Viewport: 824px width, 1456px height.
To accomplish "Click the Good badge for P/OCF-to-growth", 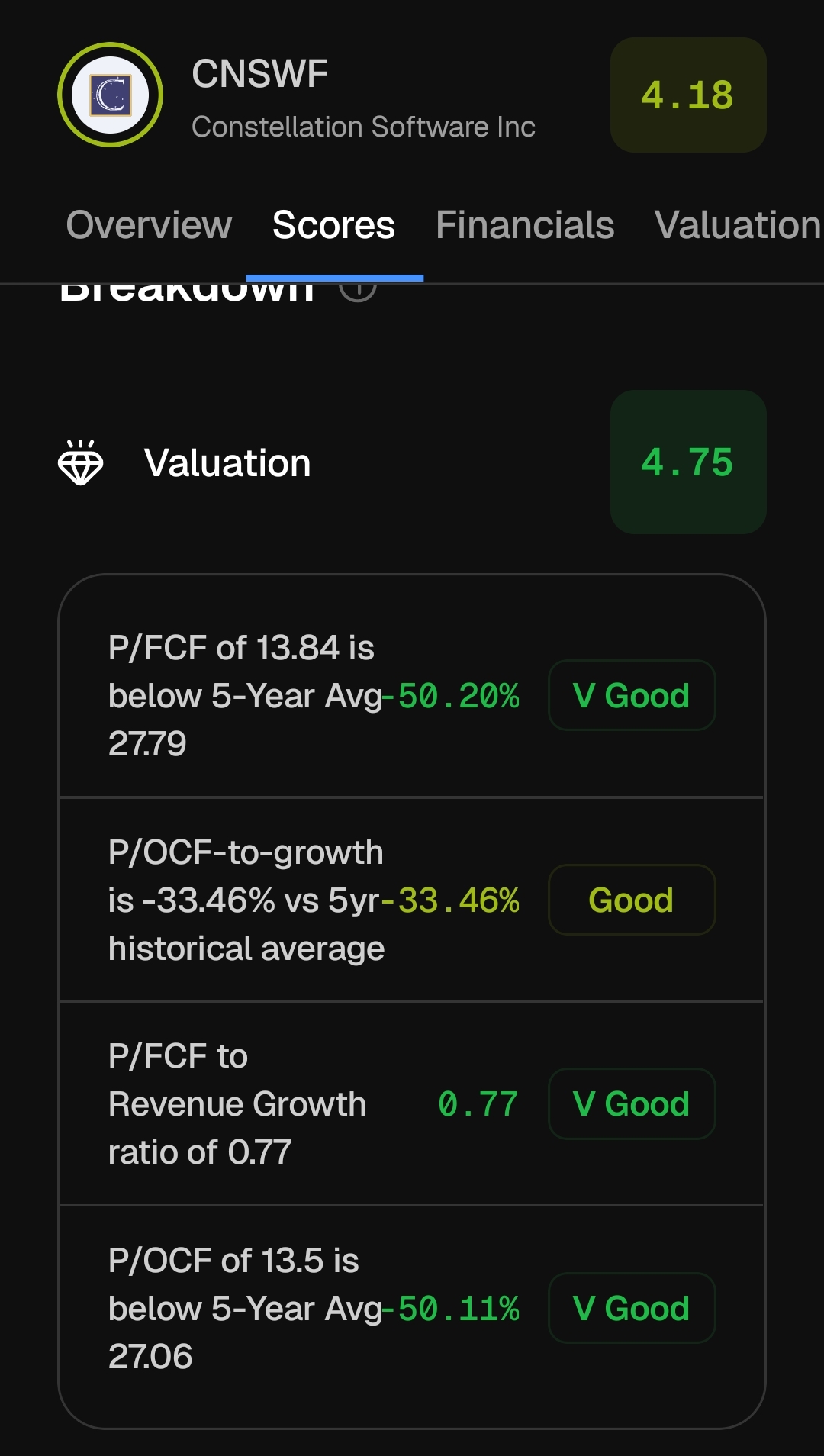I will tap(632, 900).
